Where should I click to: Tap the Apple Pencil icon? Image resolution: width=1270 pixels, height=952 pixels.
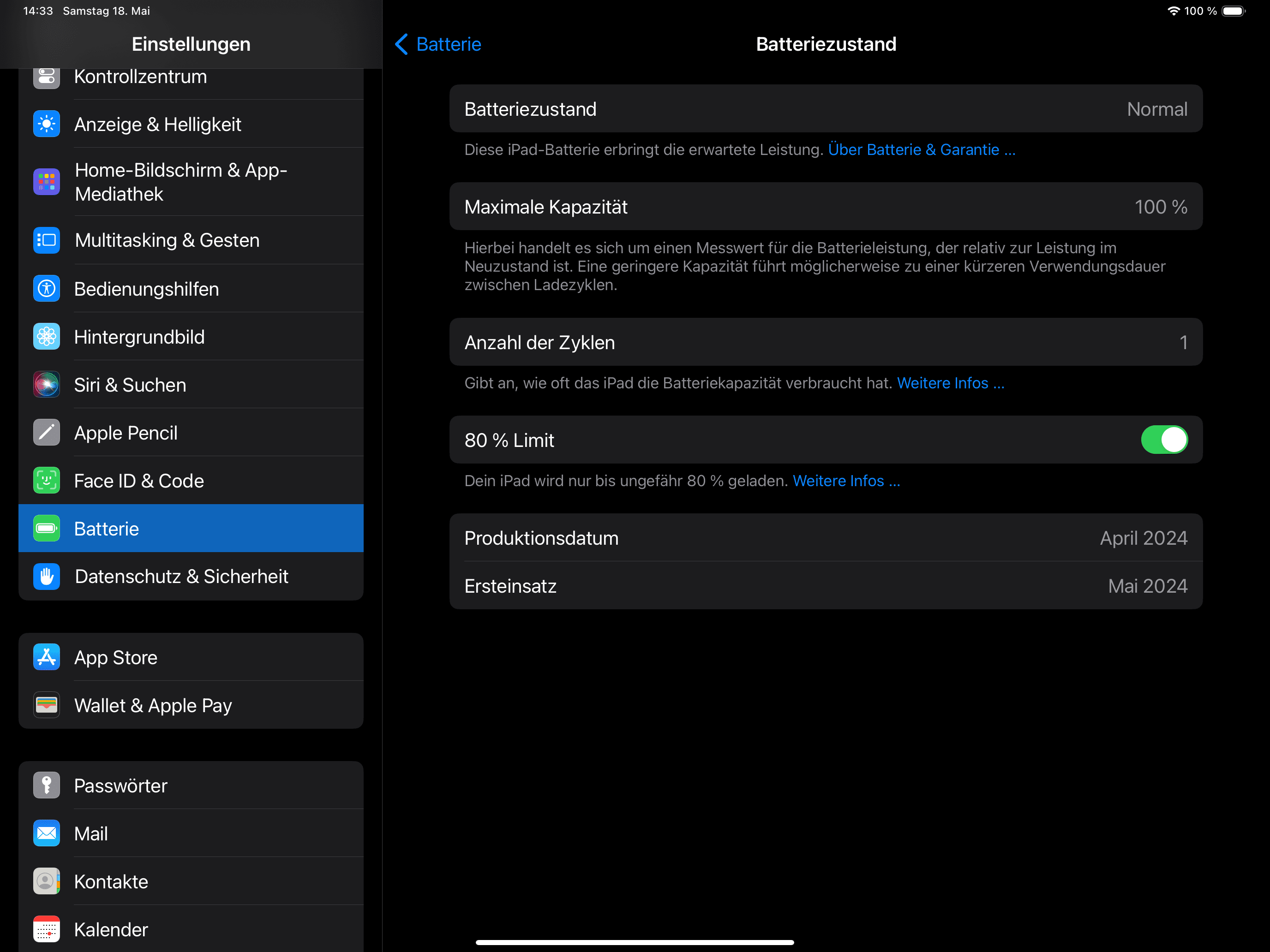click(47, 433)
